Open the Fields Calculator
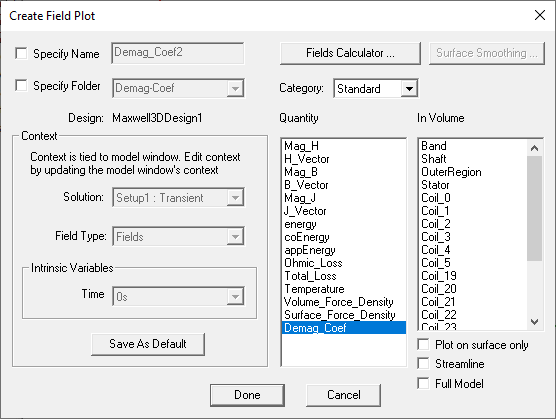Viewport: 556px width, 419px height. 350,53
